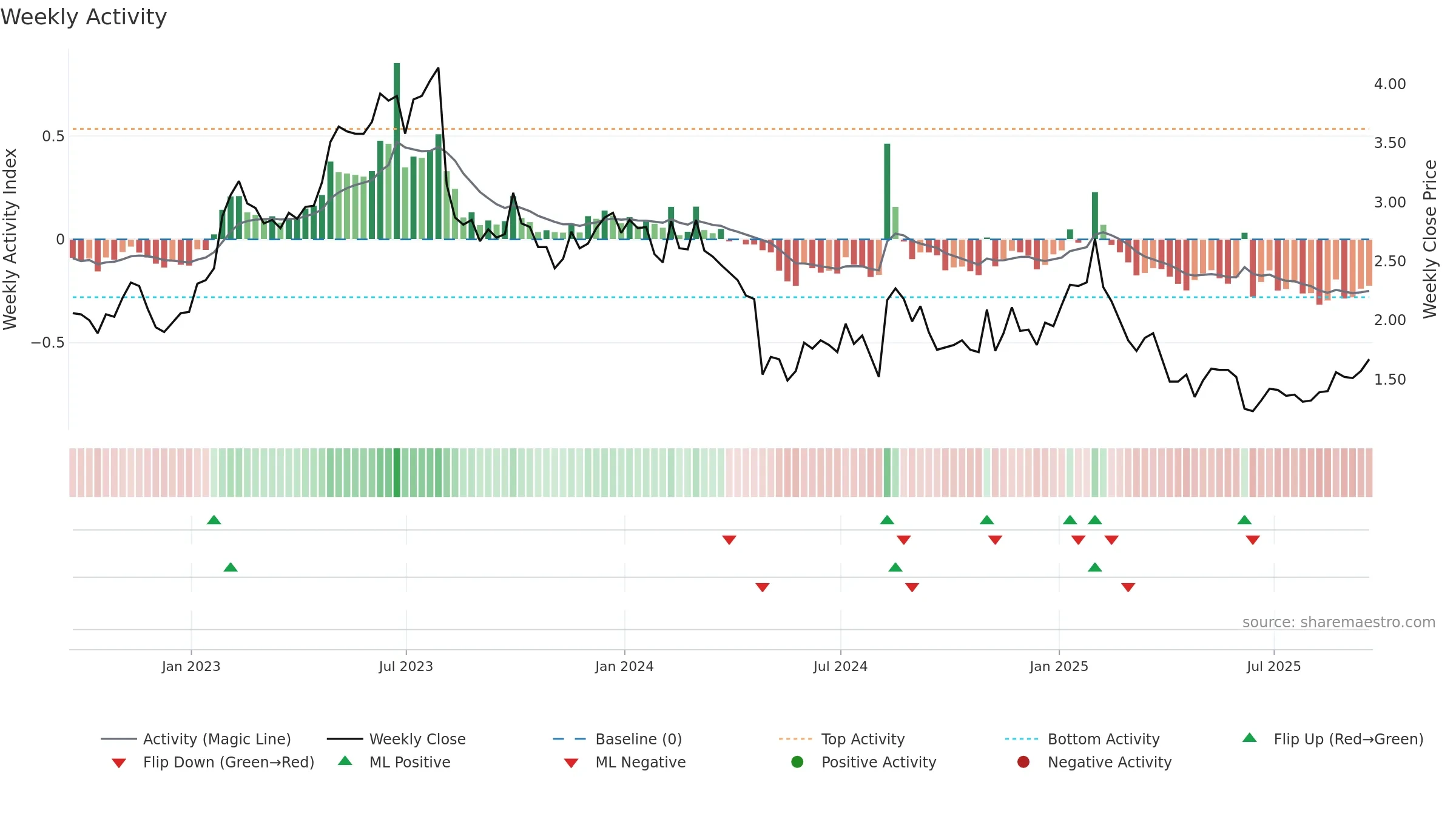Click the flip-down marker near November 2024
This screenshot has width=1456, height=819.
pyautogui.click(x=995, y=540)
